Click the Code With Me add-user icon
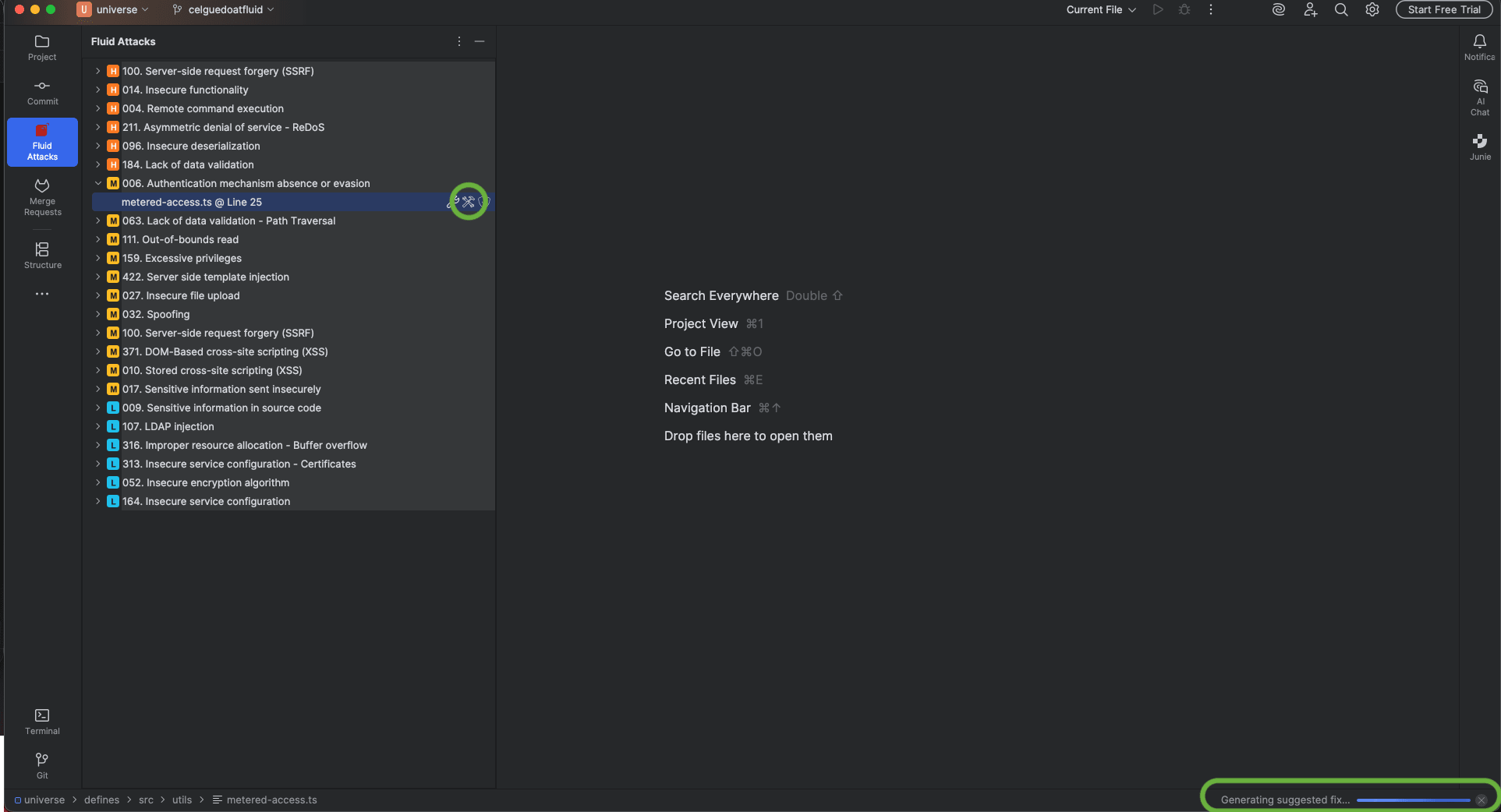 tap(1310, 10)
